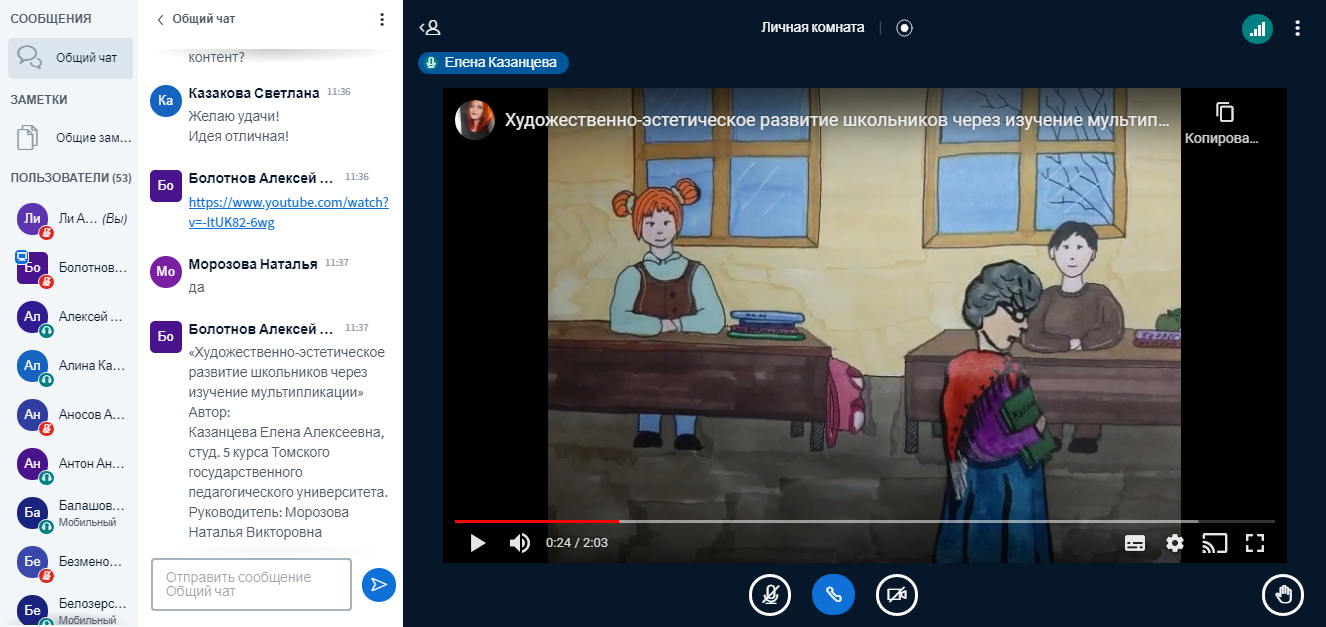The height and width of the screenshot is (627, 1326).
Task: Click the name Казакова Светлана in chat
Action: (254, 93)
